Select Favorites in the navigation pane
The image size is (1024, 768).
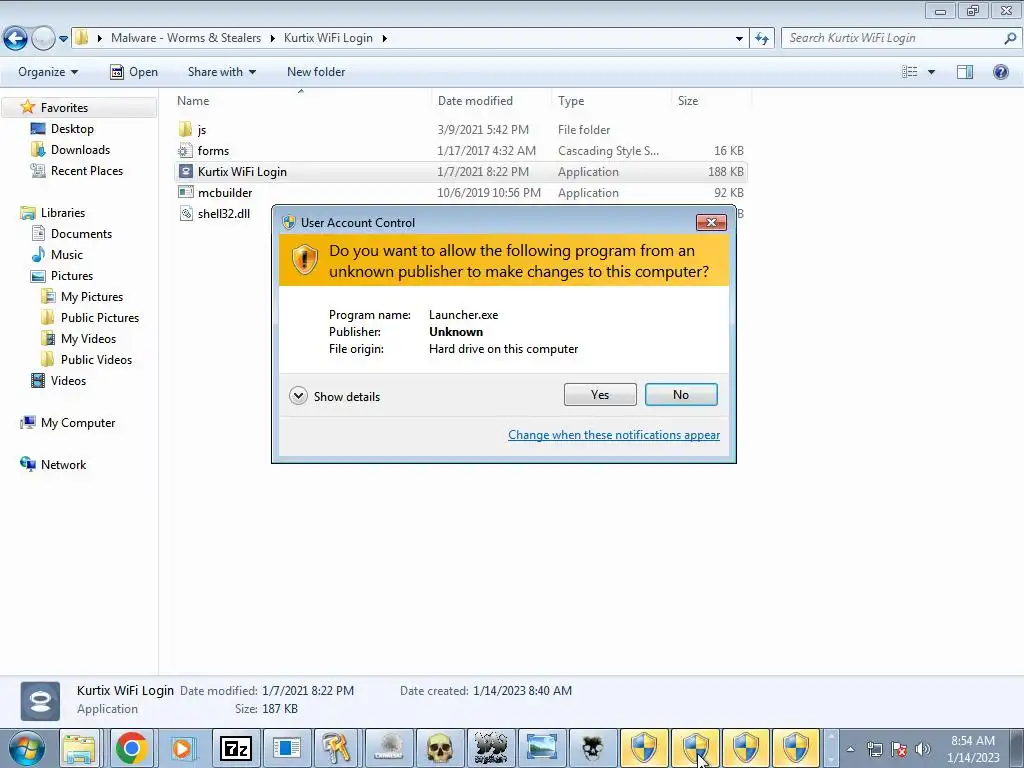pyautogui.click(x=64, y=107)
